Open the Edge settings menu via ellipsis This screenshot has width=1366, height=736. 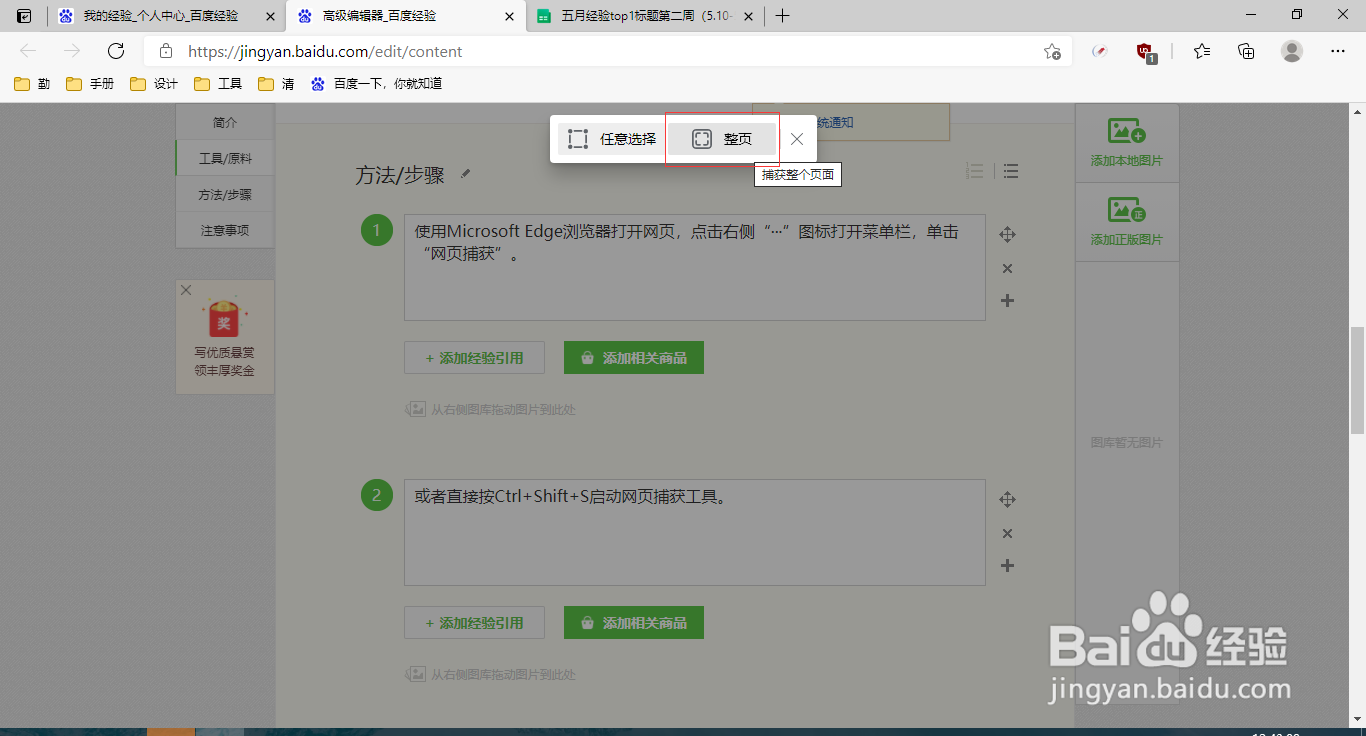1338,52
